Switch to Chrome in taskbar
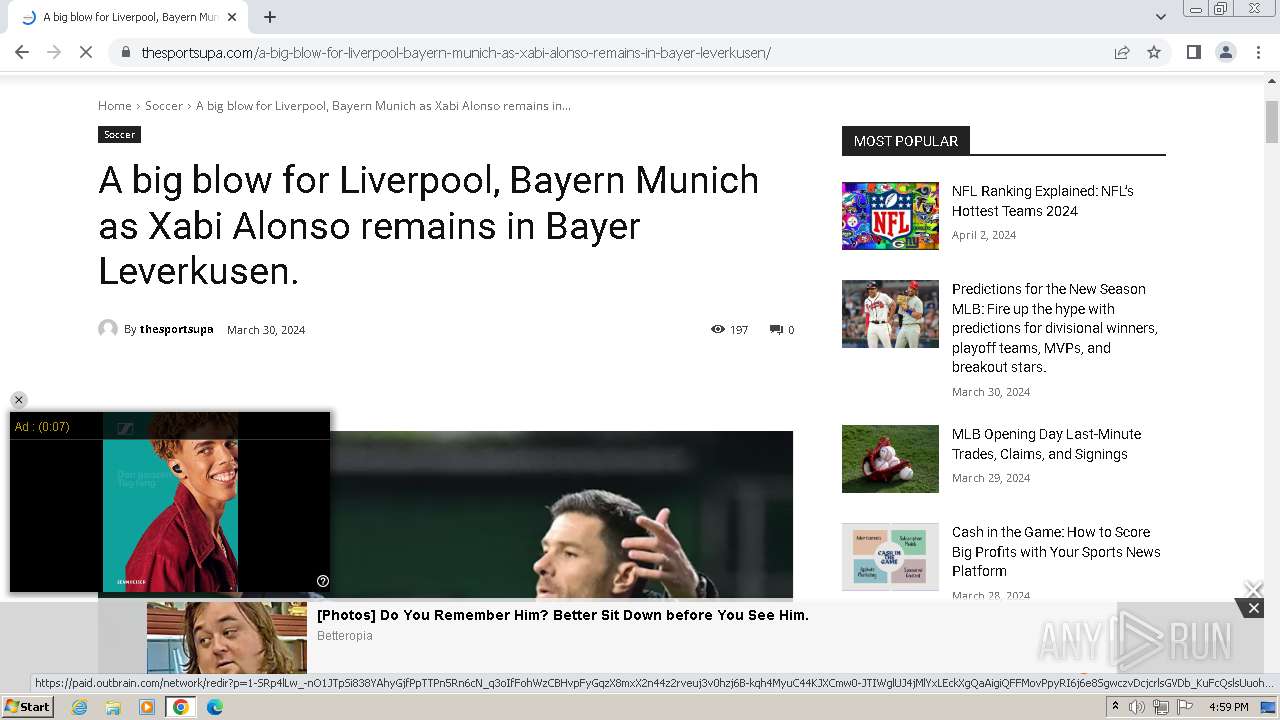This screenshot has width=1280, height=720. tap(181, 707)
